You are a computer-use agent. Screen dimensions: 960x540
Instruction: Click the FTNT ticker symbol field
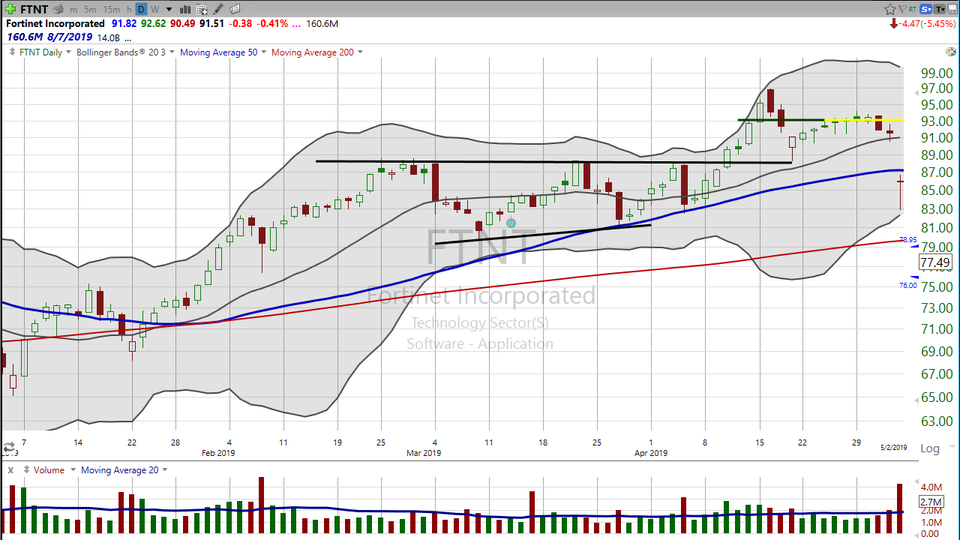click(34, 9)
